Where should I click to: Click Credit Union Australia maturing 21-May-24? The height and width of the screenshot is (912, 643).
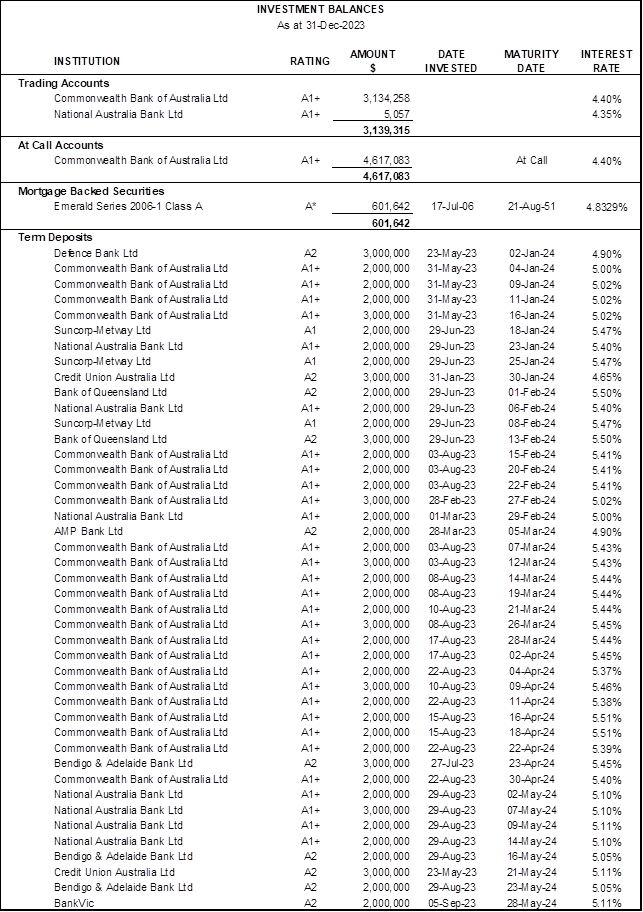point(114,872)
